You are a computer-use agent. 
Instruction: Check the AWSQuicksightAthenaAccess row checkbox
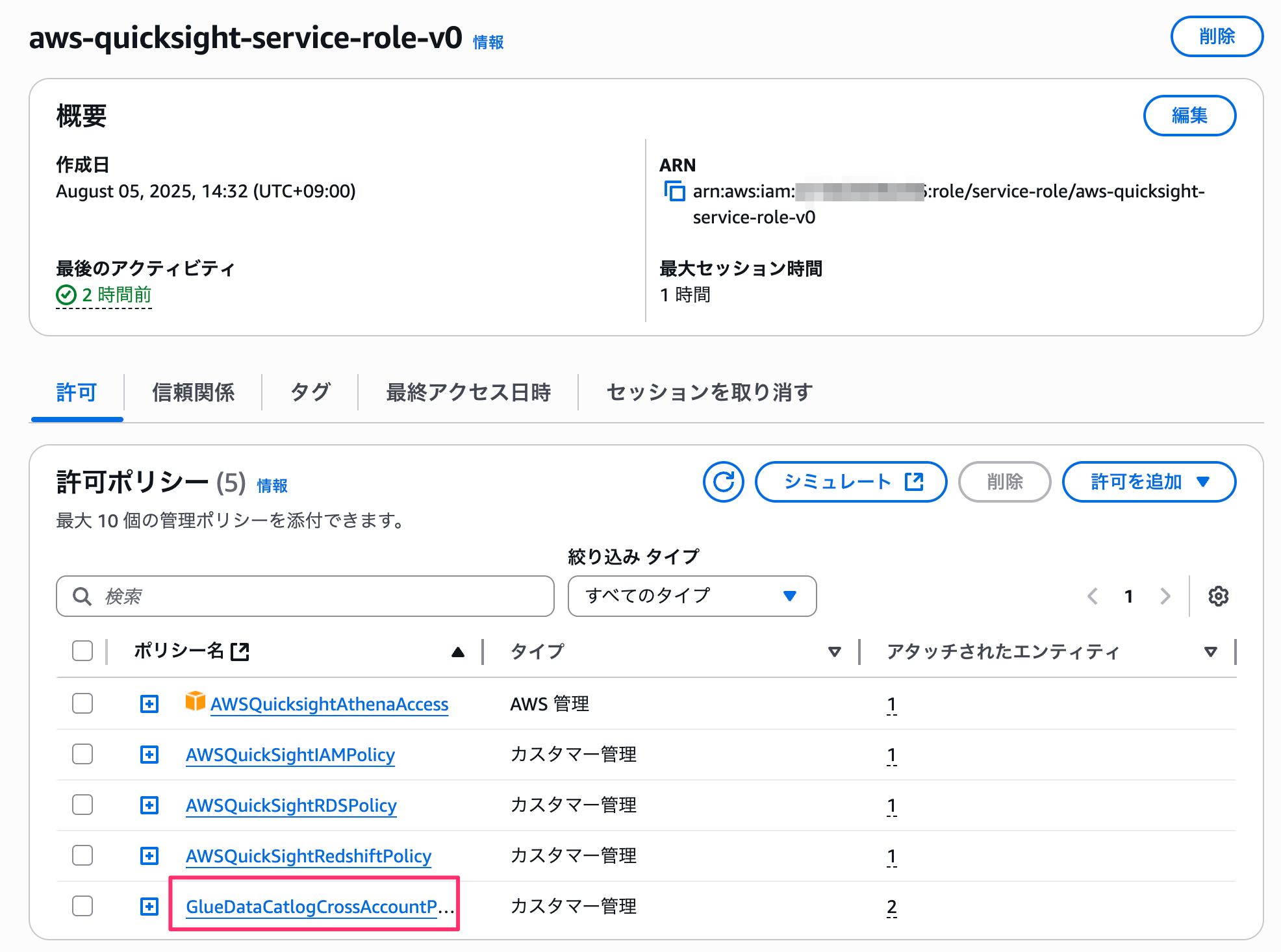coord(82,703)
